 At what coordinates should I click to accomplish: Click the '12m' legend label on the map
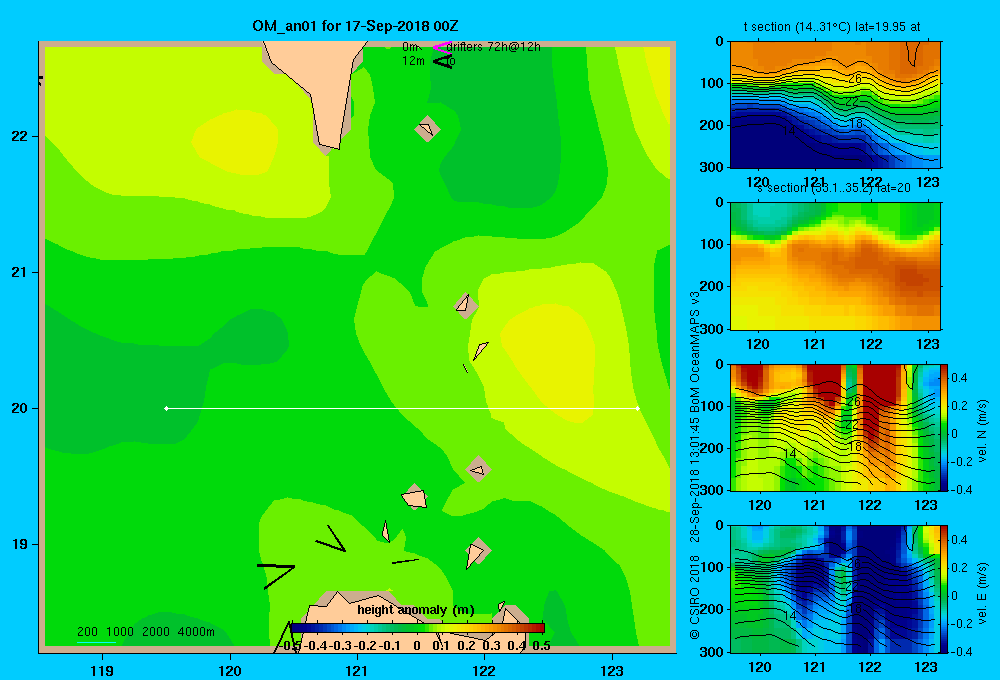413,61
